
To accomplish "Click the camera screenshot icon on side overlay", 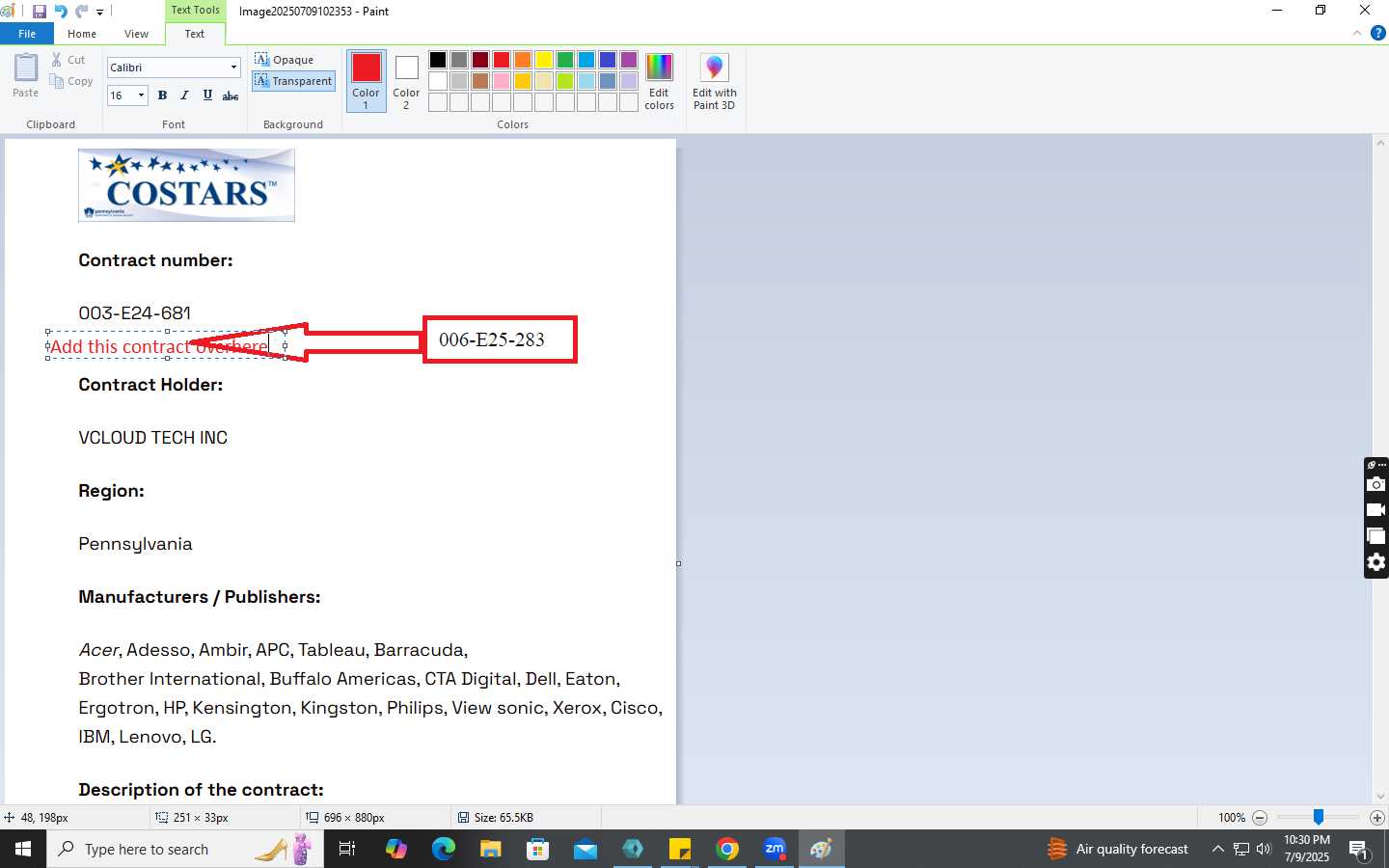I will point(1376,484).
